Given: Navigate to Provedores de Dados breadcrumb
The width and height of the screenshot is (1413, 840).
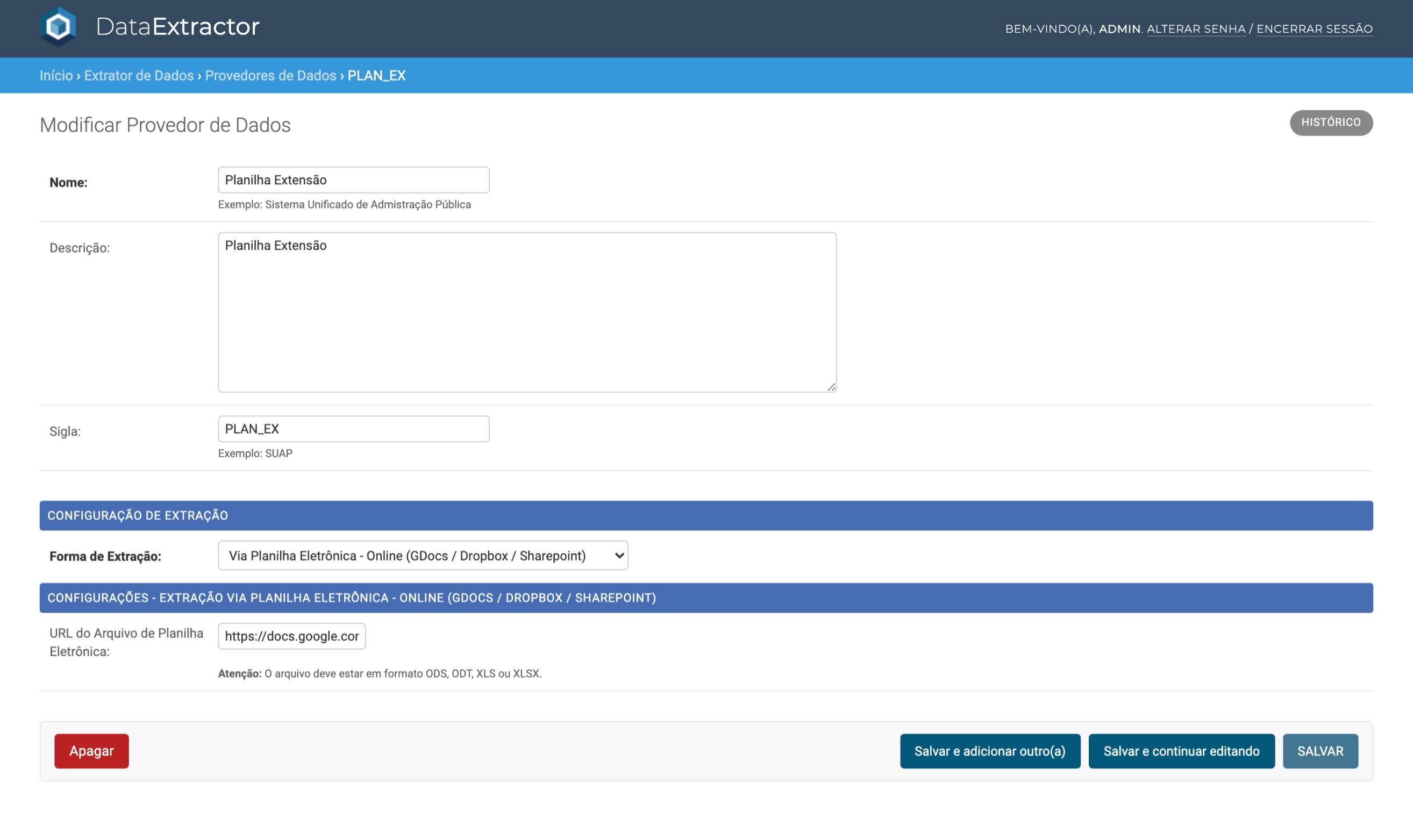Looking at the screenshot, I should pyautogui.click(x=270, y=75).
